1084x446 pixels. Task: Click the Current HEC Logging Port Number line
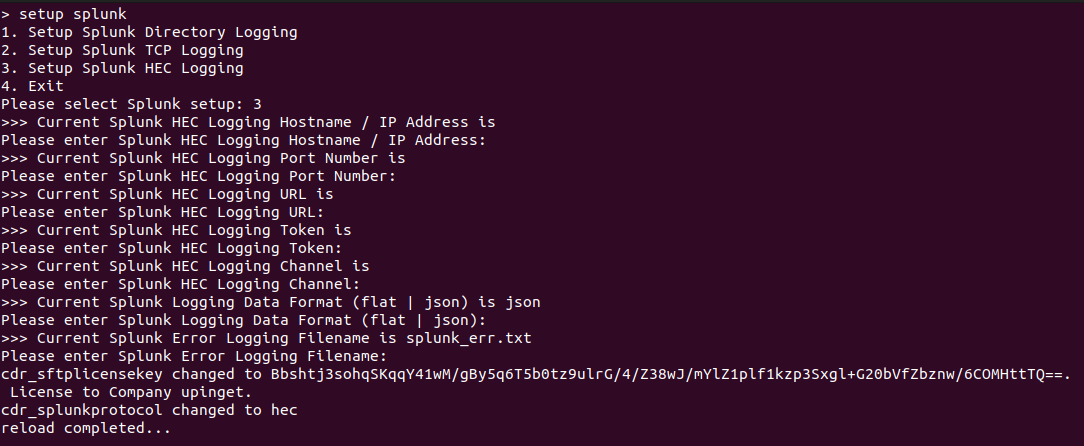pyautogui.click(x=203, y=158)
